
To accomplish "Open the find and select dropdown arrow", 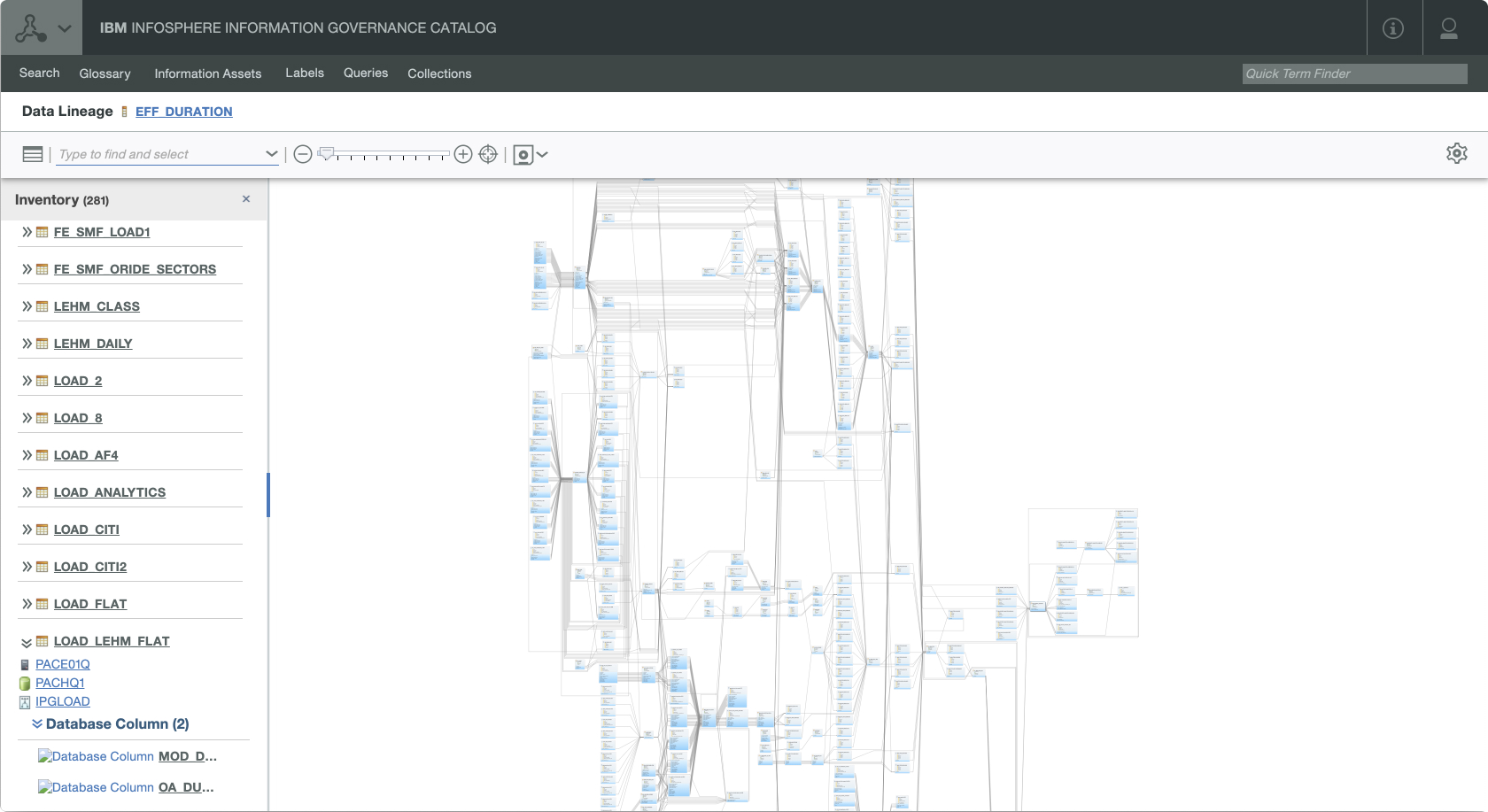I will coord(271,154).
